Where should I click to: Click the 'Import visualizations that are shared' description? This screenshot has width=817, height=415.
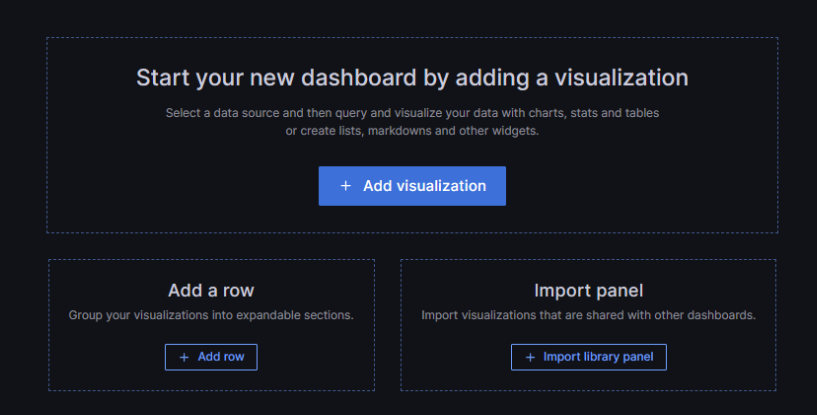pyautogui.click(x=589, y=315)
